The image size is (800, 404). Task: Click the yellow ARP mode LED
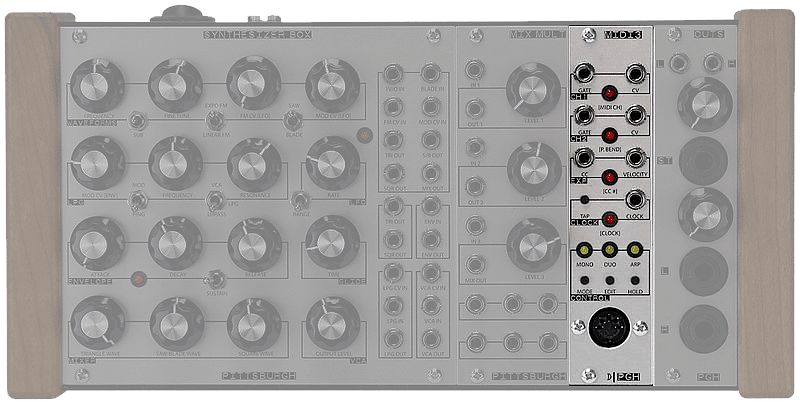point(634,250)
